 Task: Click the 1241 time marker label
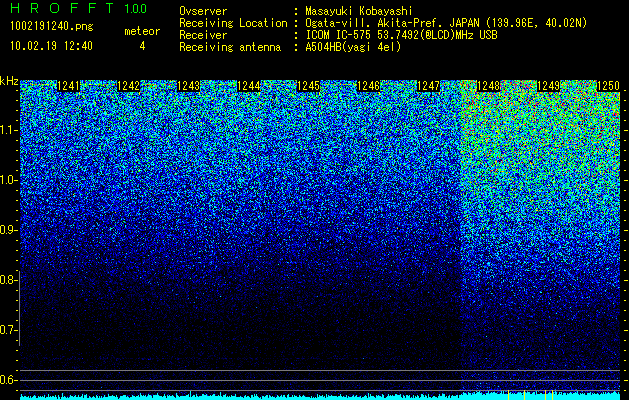(69, 86)
